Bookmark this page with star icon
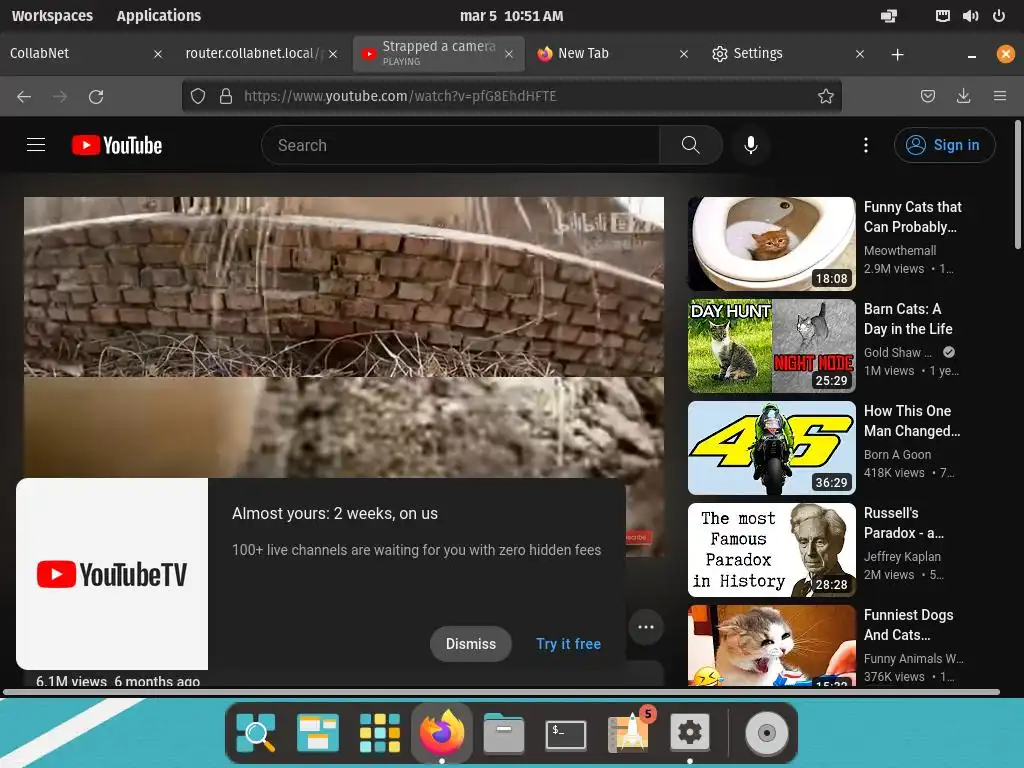 point(825,97)
